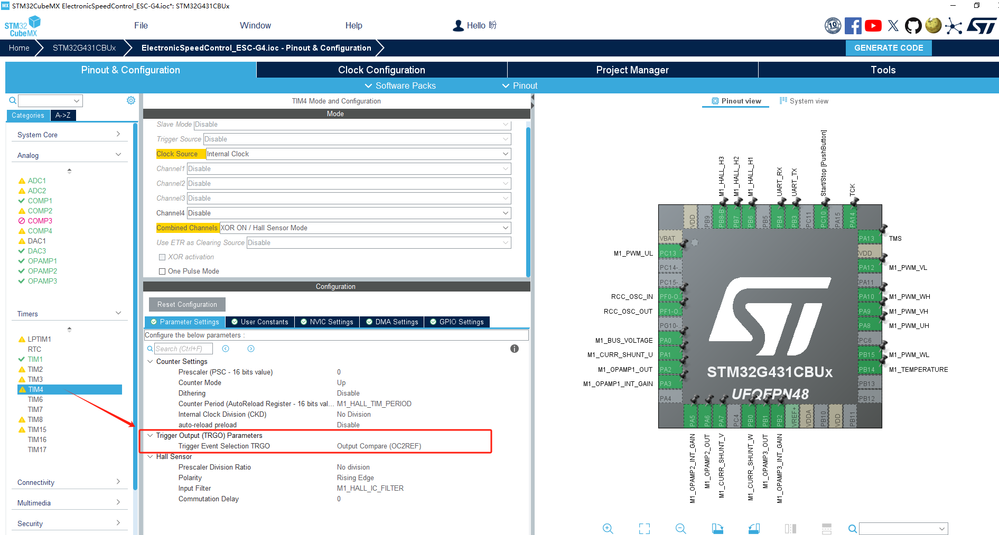This screenshot has width=999, height=535.
Task: Fit the chip to screen
Action: [645, 528]
